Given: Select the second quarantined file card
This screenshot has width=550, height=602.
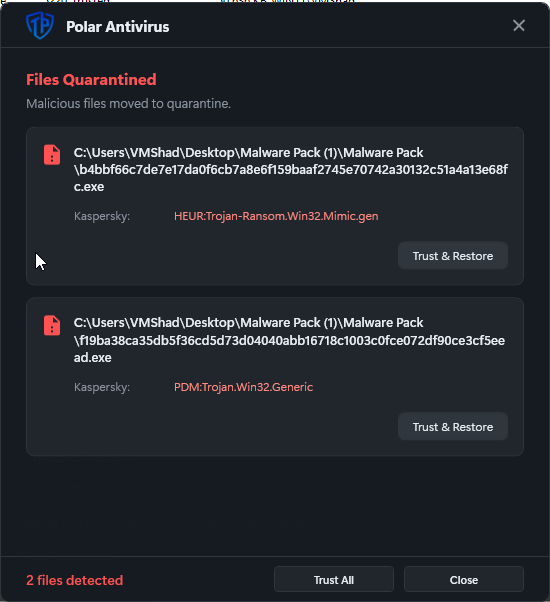Looking at the screenshot, I should (275, 377).
